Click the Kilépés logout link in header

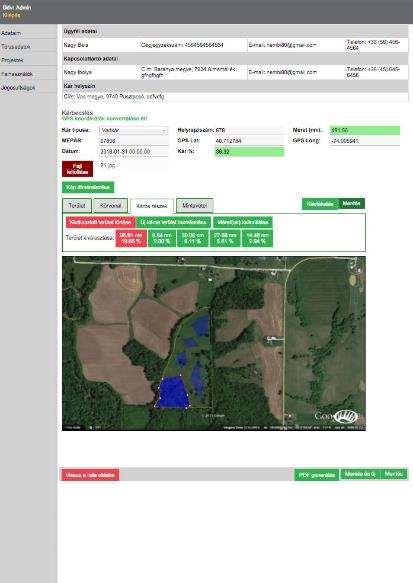click(11, 15)
